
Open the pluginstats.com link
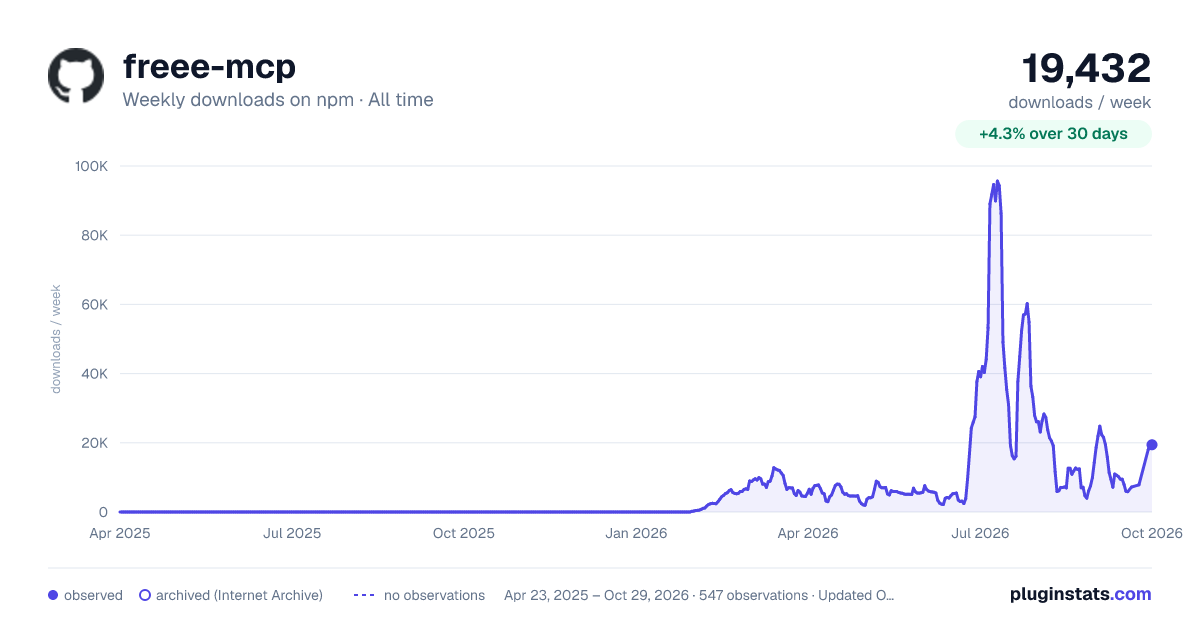(x=1081, y=594)
